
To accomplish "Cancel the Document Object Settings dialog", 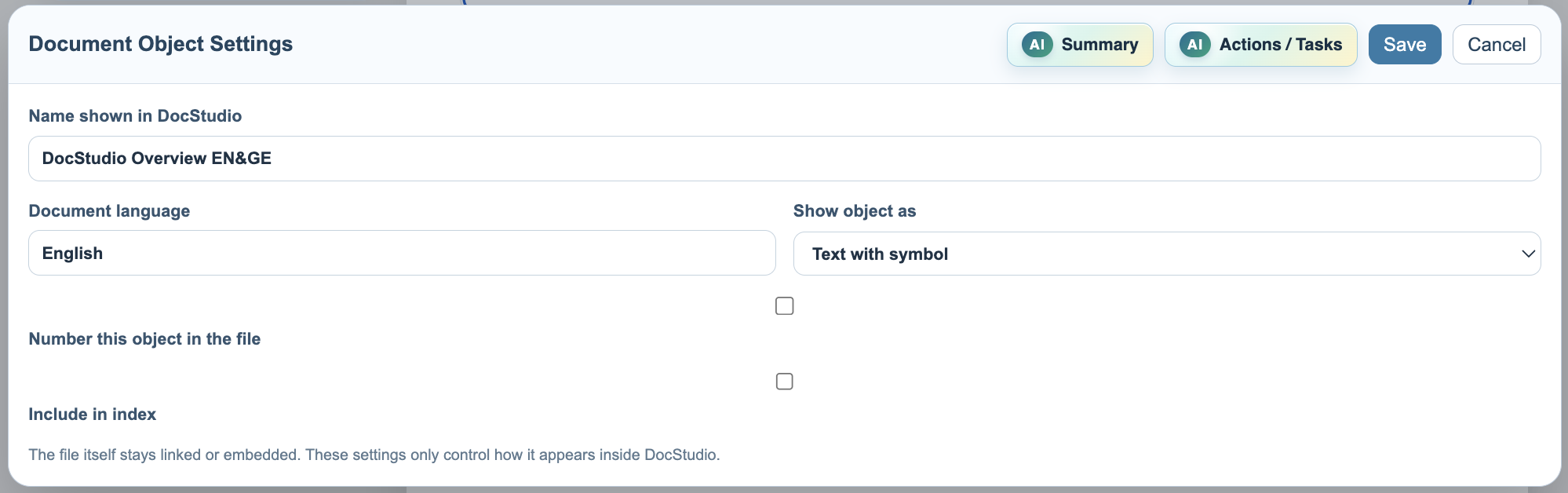I will tap(1497, 45).
